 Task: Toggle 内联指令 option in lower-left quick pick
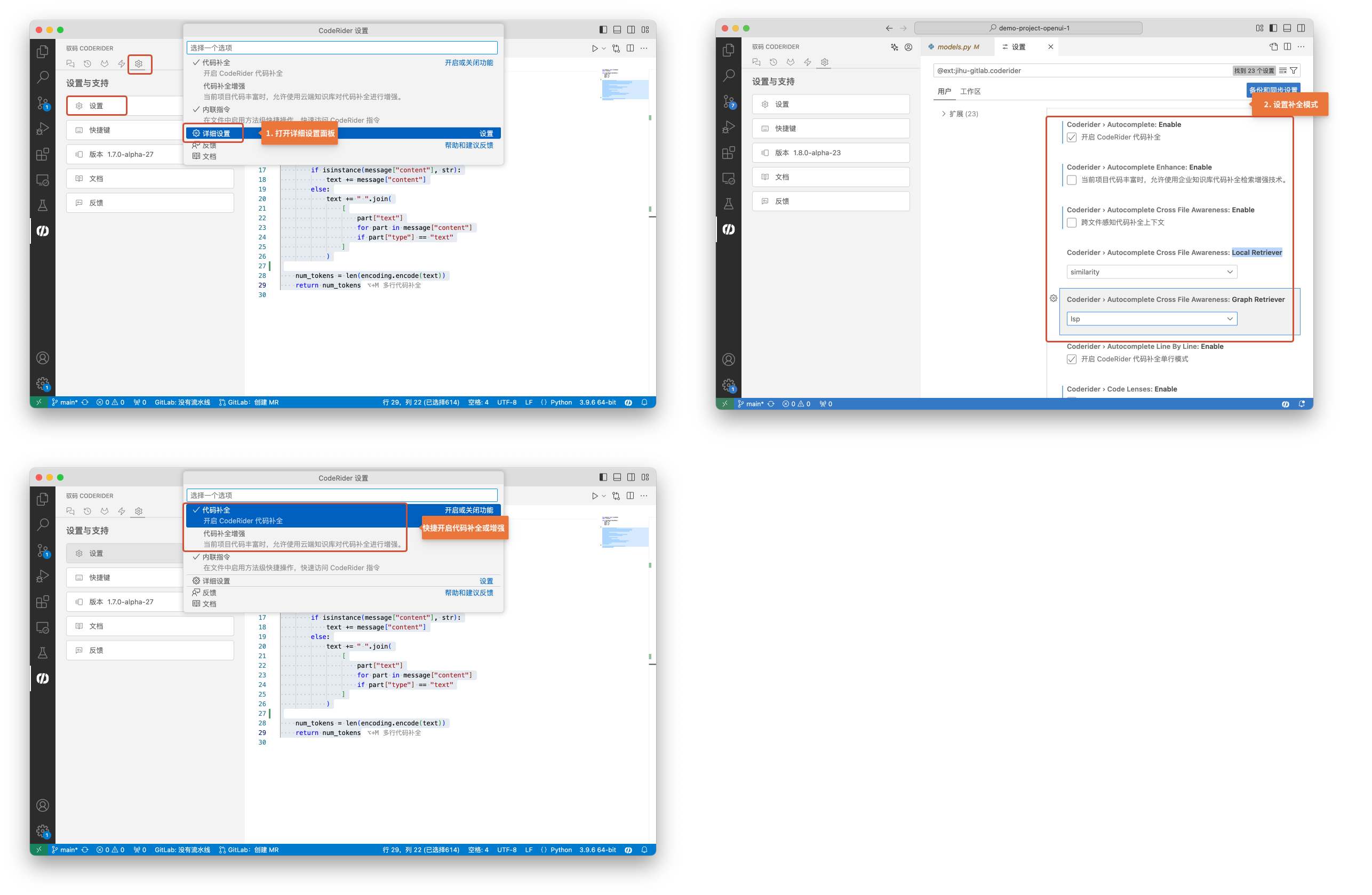[x=343, y=562]
